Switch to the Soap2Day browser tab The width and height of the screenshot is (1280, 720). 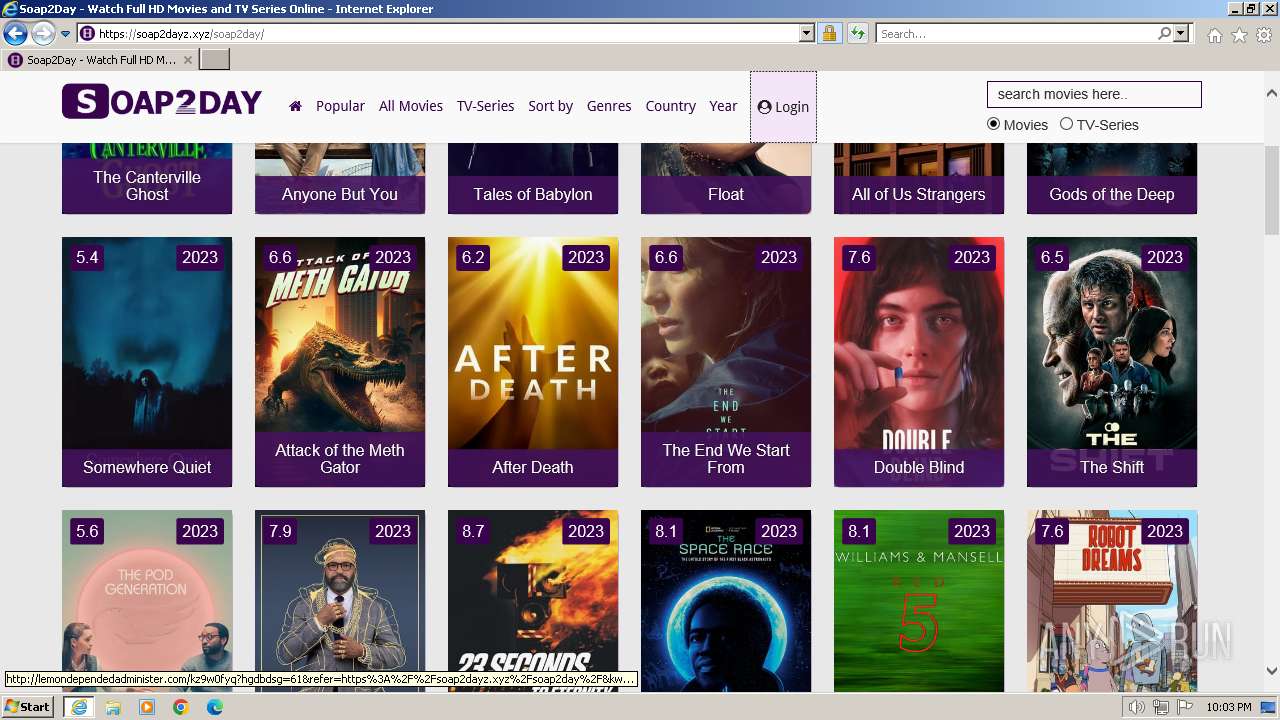click(x=100, y=60)
